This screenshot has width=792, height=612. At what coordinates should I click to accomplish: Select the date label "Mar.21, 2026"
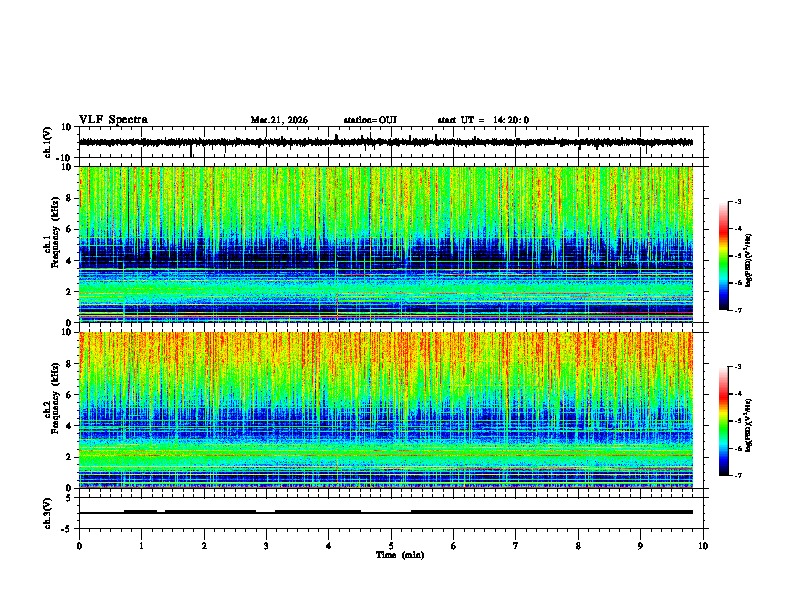pos(279,120)
